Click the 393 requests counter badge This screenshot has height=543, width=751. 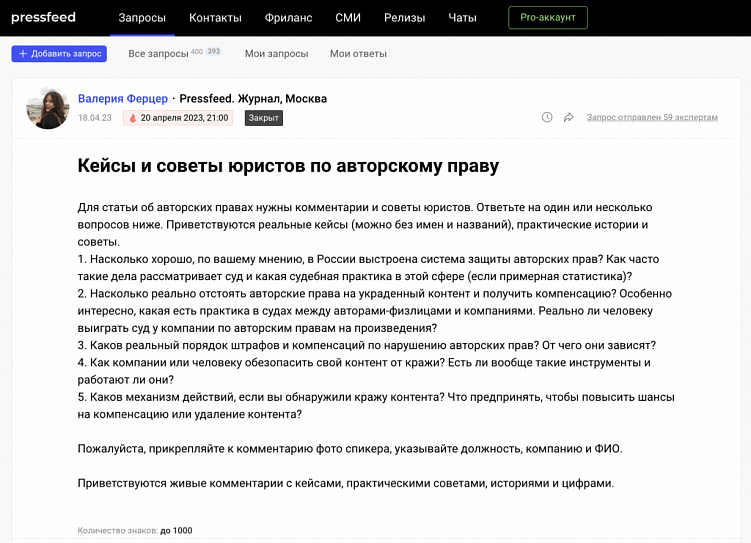pos(214,51)
